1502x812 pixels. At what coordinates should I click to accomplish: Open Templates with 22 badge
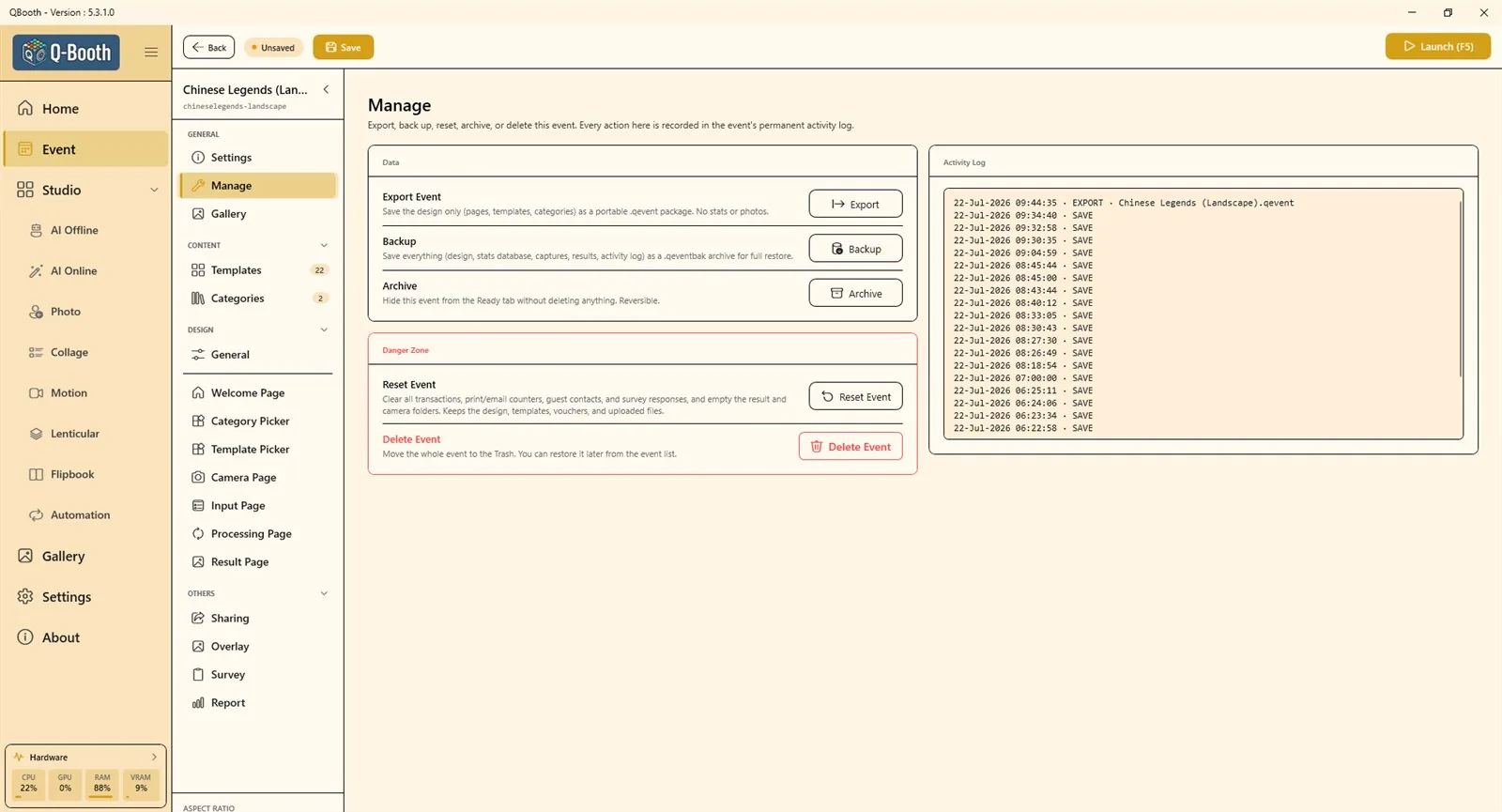tap(258, 270)
